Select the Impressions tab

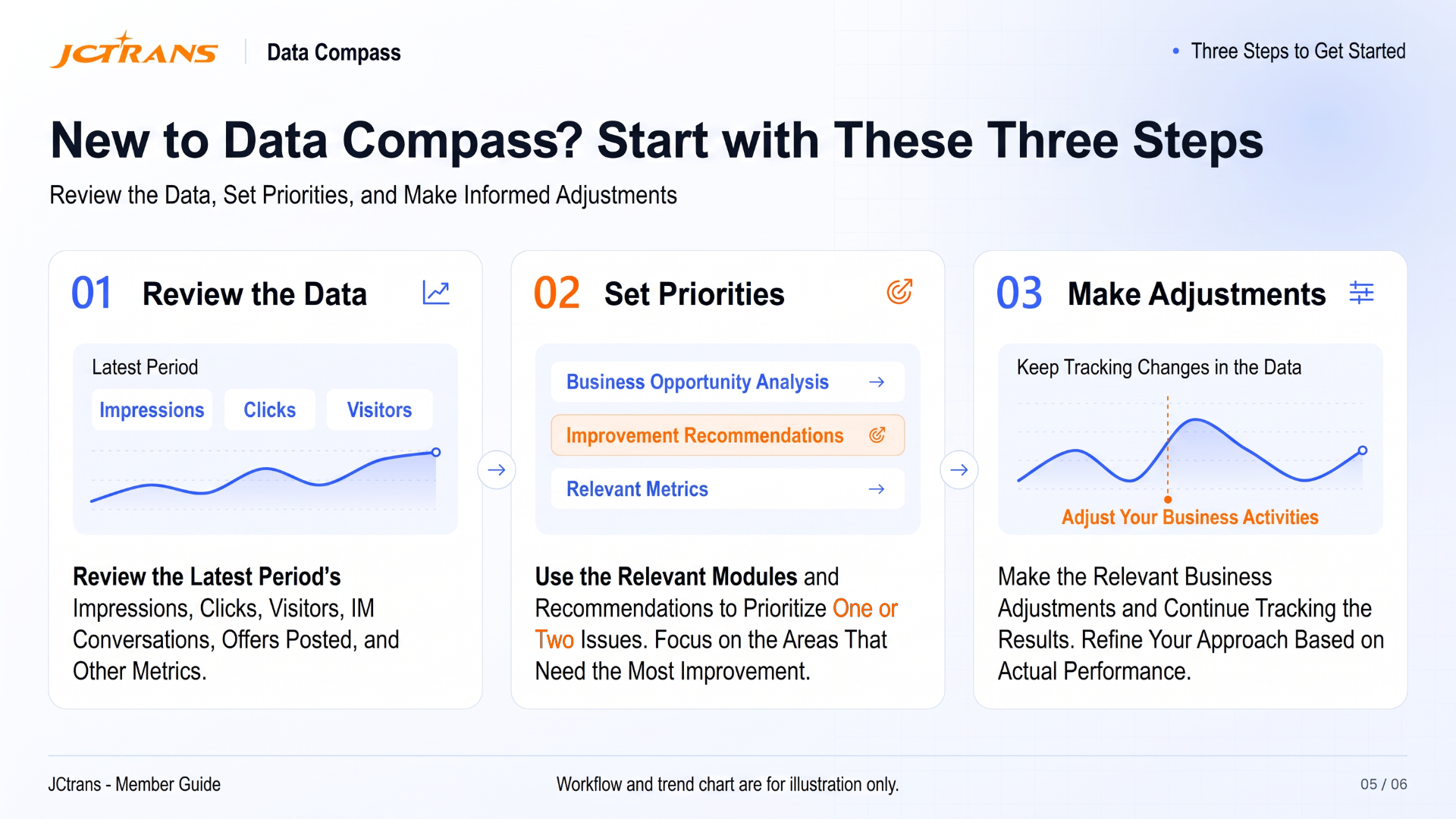coord(152,410)
